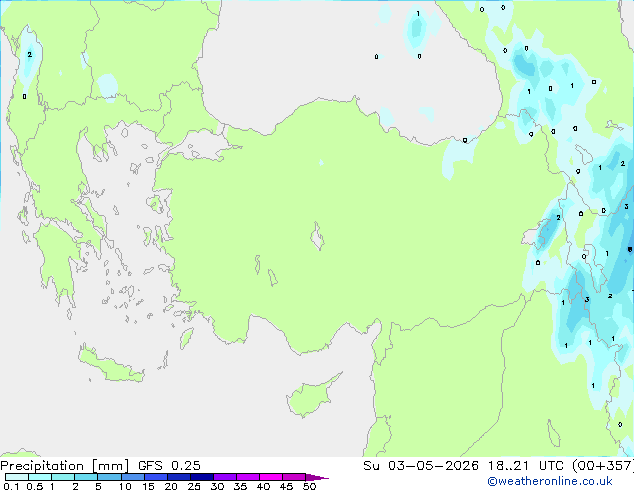Click the weatheronline.co.uk copyright link
The image size is (634, 490).
tap(550, 481)
